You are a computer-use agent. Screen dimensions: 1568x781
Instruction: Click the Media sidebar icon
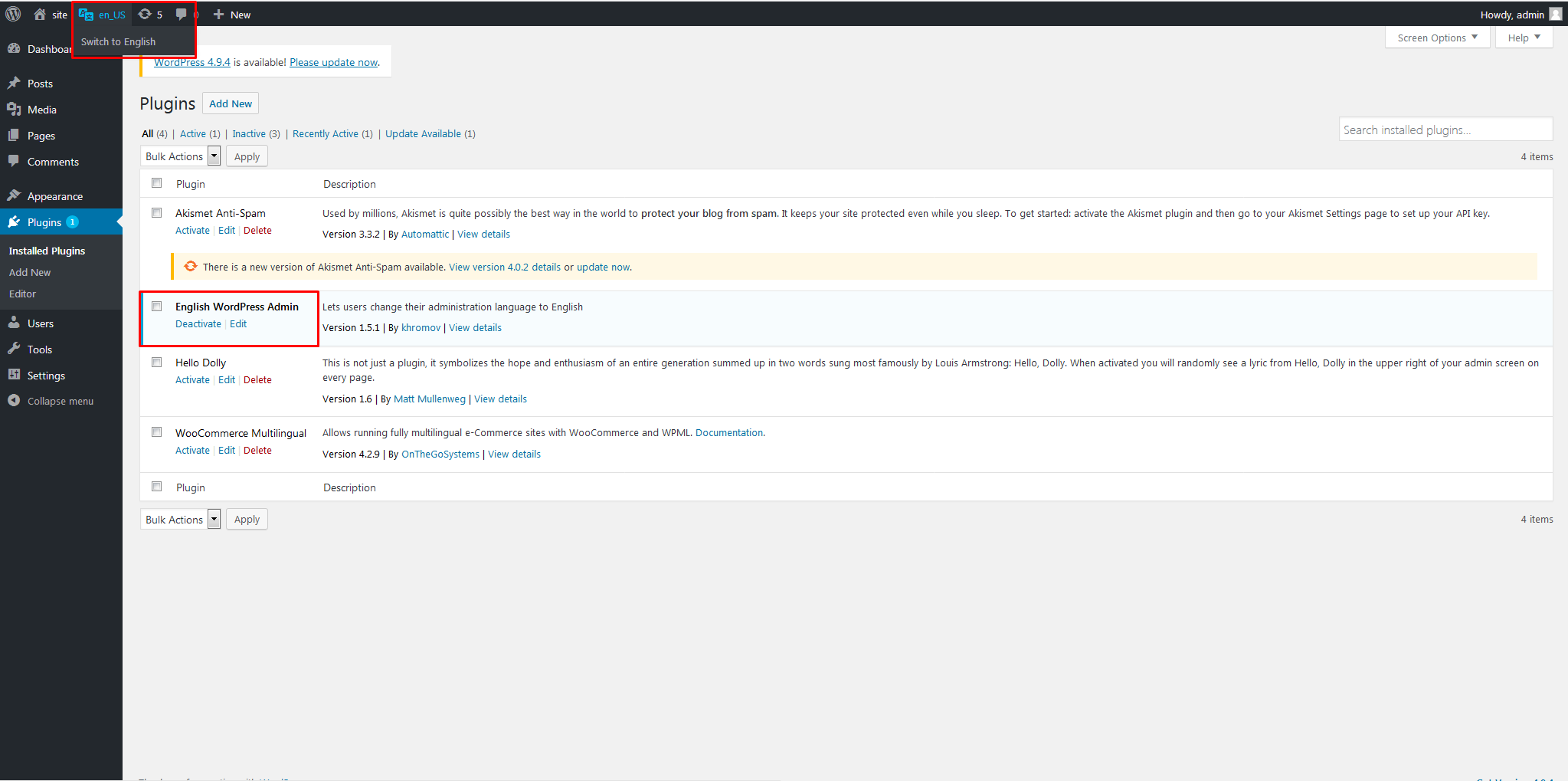pyautogui.click(x=14, y=109)
